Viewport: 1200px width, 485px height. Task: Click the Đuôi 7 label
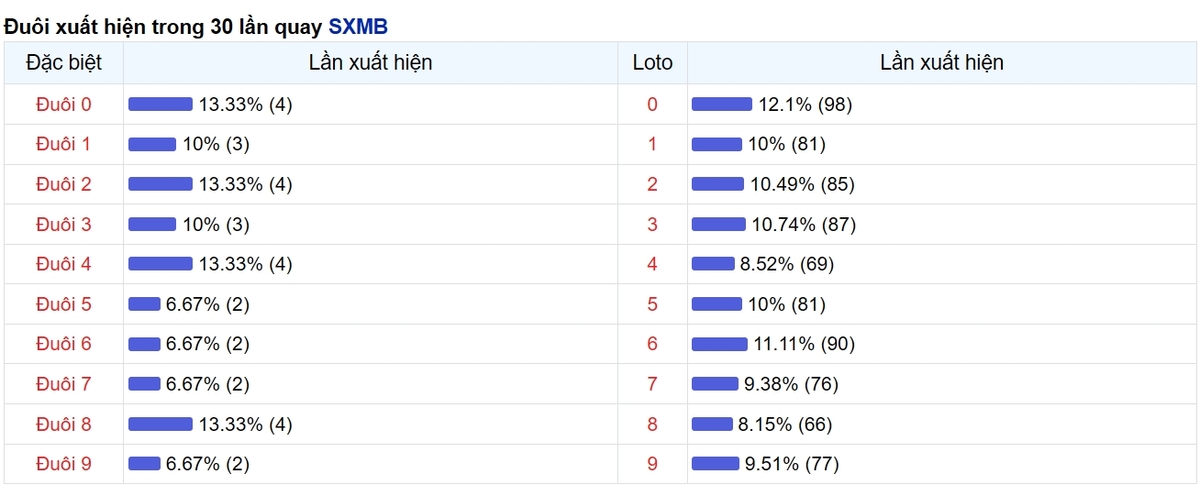(63, 384)
